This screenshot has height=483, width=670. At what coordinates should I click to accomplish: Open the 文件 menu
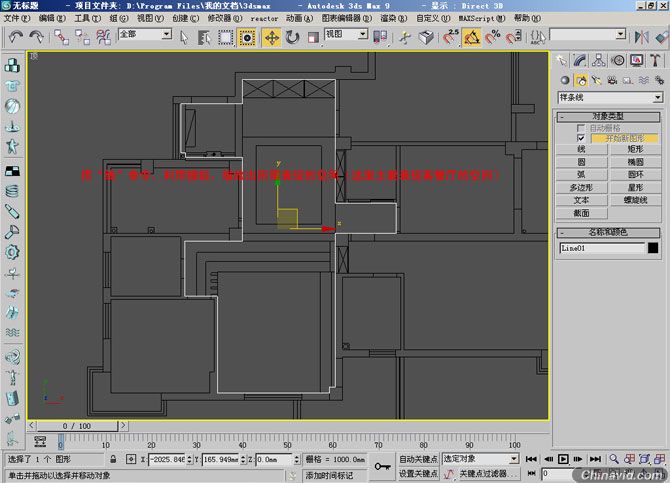pyautogui.click(x=17, y=18)
